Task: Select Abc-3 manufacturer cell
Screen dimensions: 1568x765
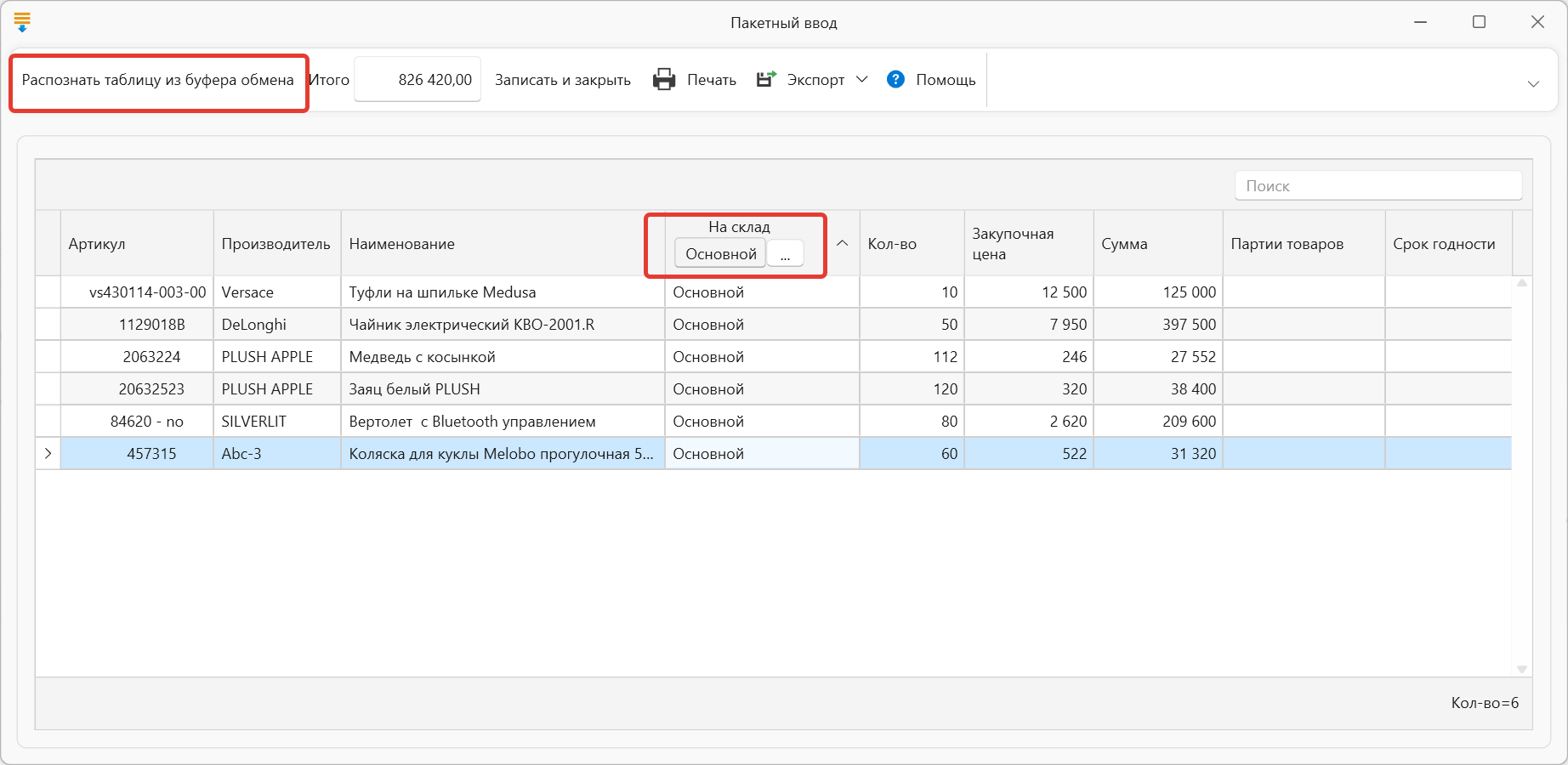Action: click(277, 453)
